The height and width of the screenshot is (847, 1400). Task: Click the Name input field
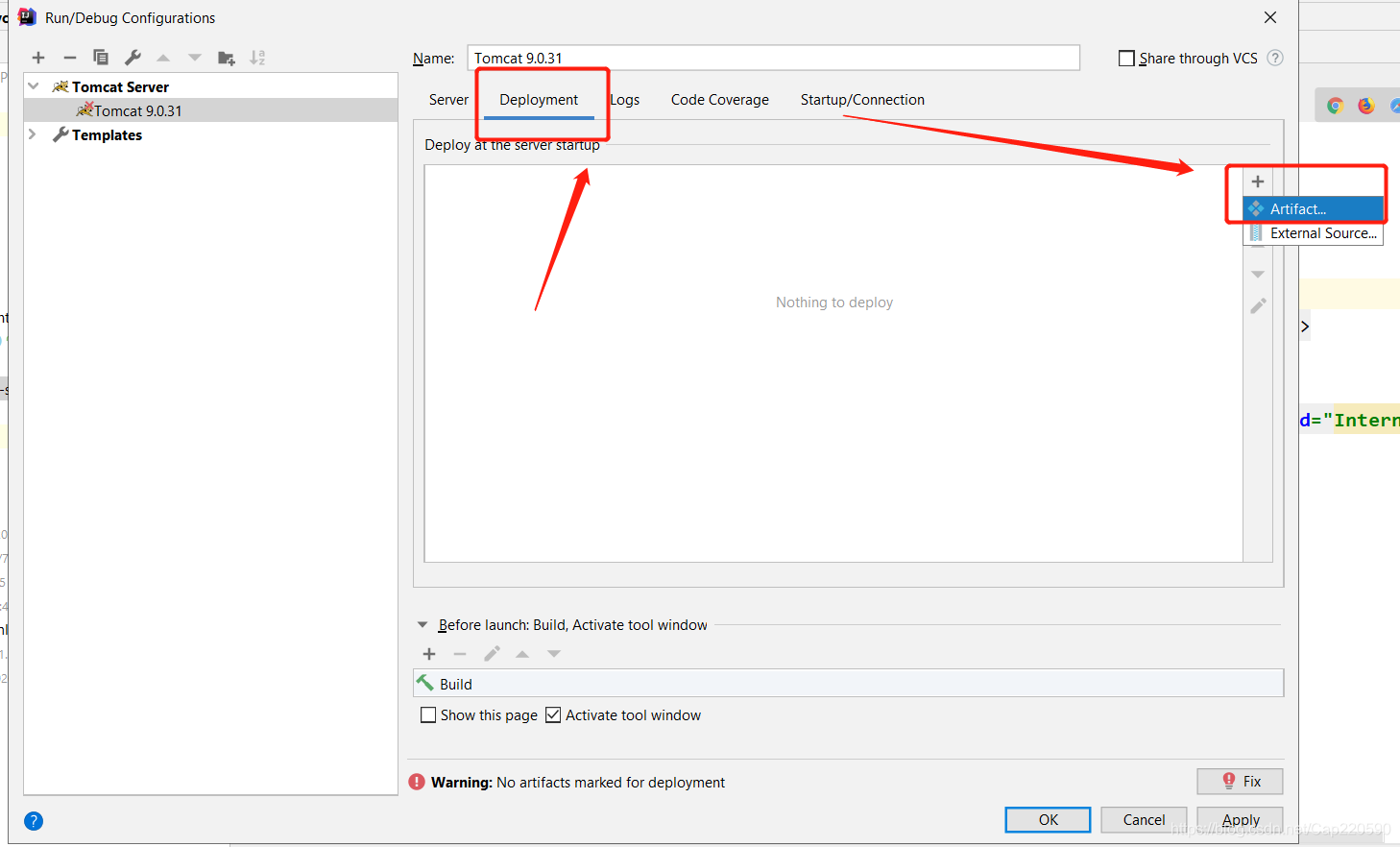774,58
